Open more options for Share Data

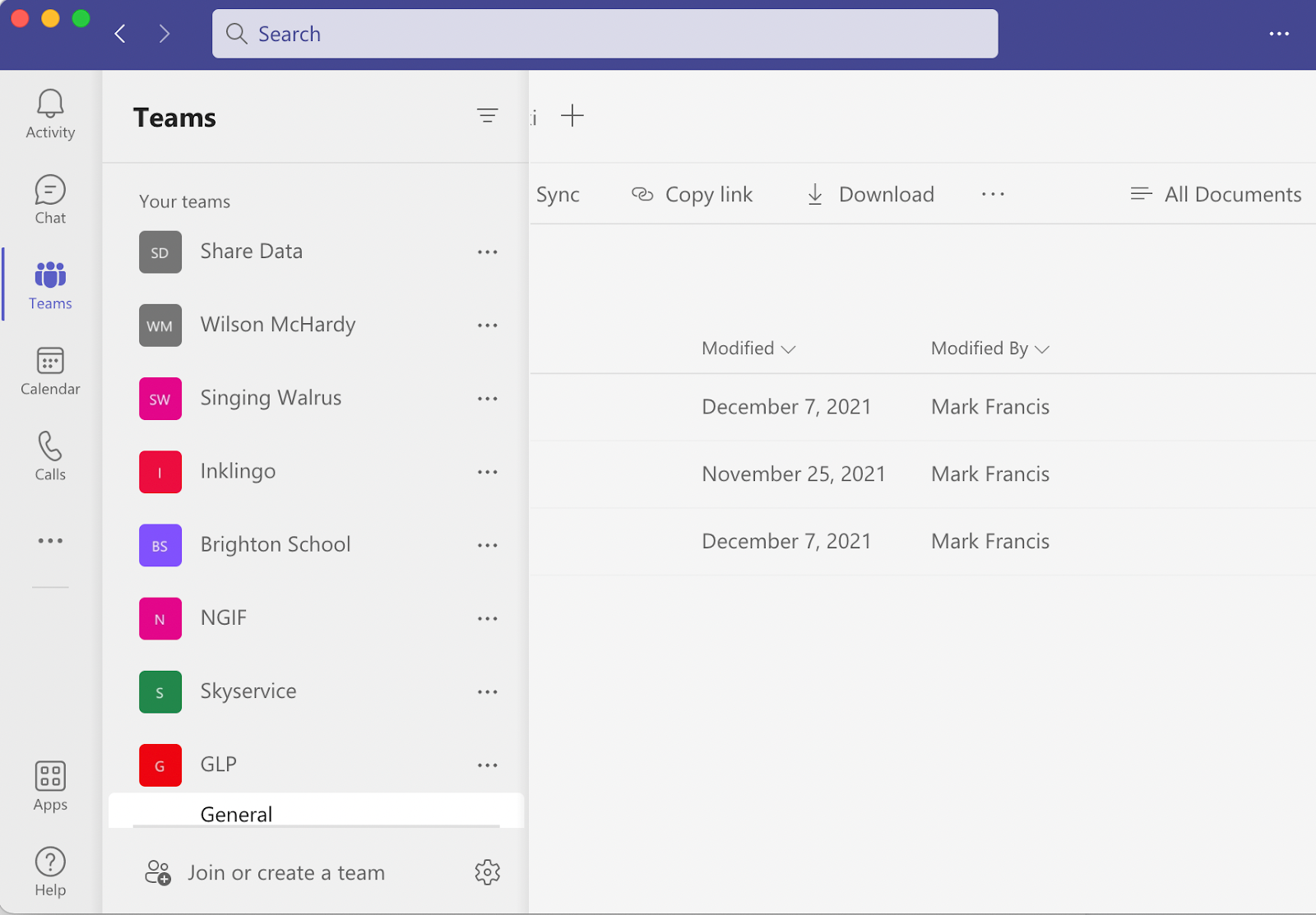[x=488, y=252]
